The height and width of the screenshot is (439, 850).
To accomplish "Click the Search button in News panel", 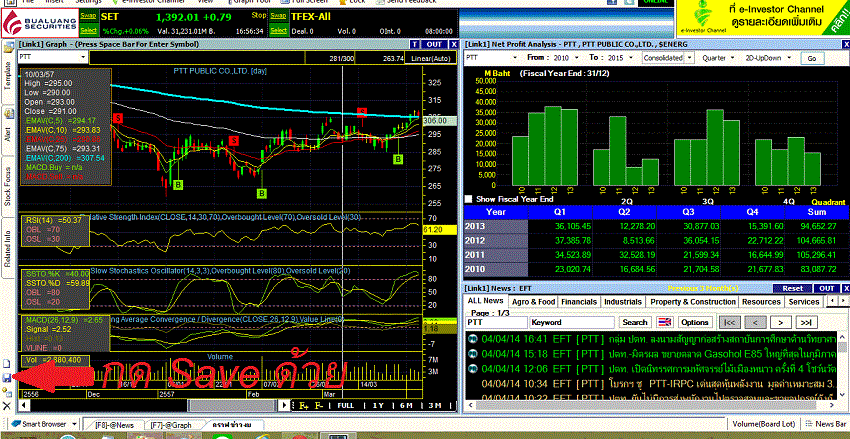I will (x=634, y=322).
